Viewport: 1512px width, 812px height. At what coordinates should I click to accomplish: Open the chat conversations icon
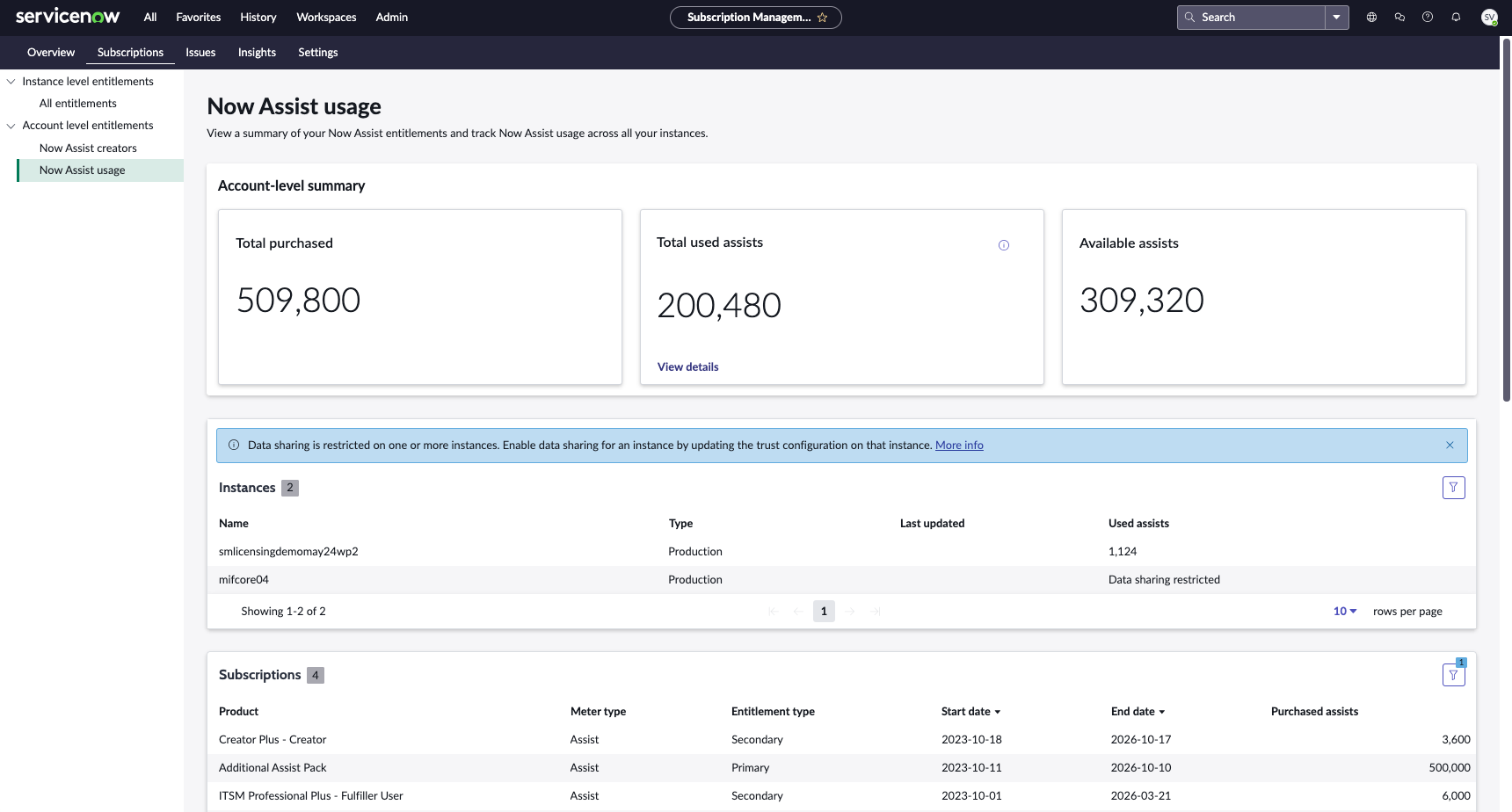(1399, 17)
